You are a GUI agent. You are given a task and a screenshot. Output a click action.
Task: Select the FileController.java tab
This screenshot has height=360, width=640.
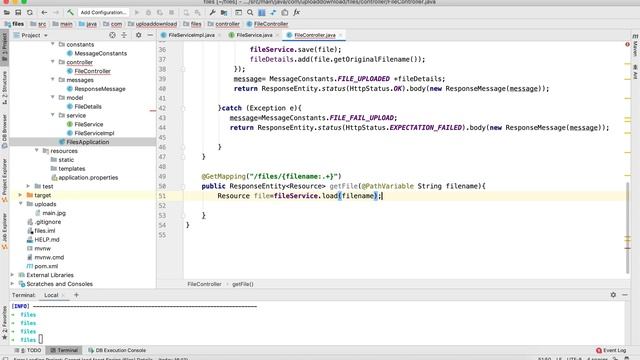coord(315,36)
